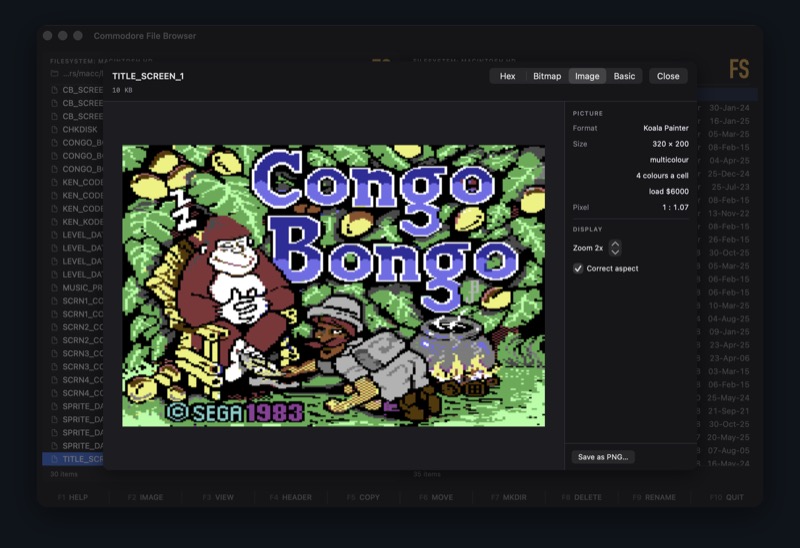Click F3 VIEW in the function bar
The image size is (800, 548).
click(218, 497)
